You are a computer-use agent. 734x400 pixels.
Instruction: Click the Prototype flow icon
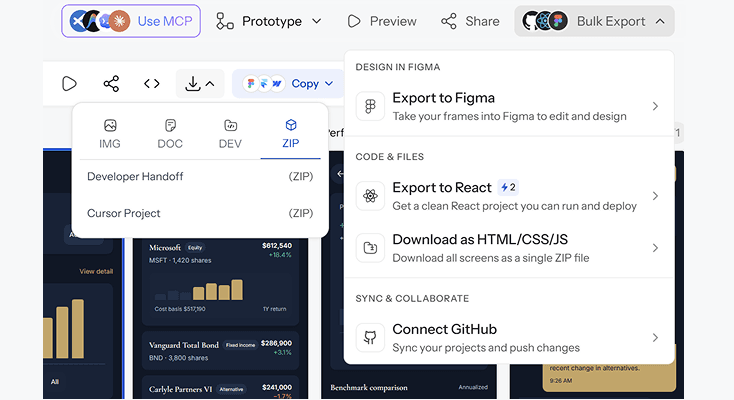[225, 21]
